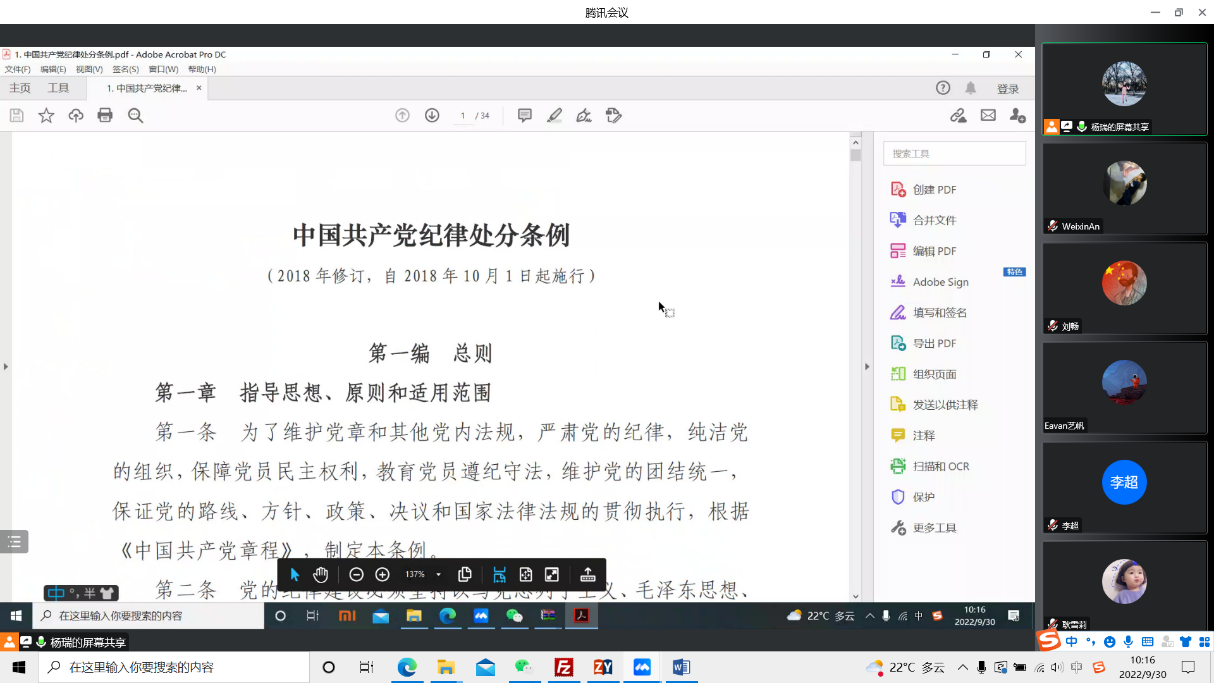1214x683 pixels.
Task: Enter full screen mode in floating toolbar
Action: (551, 574)
